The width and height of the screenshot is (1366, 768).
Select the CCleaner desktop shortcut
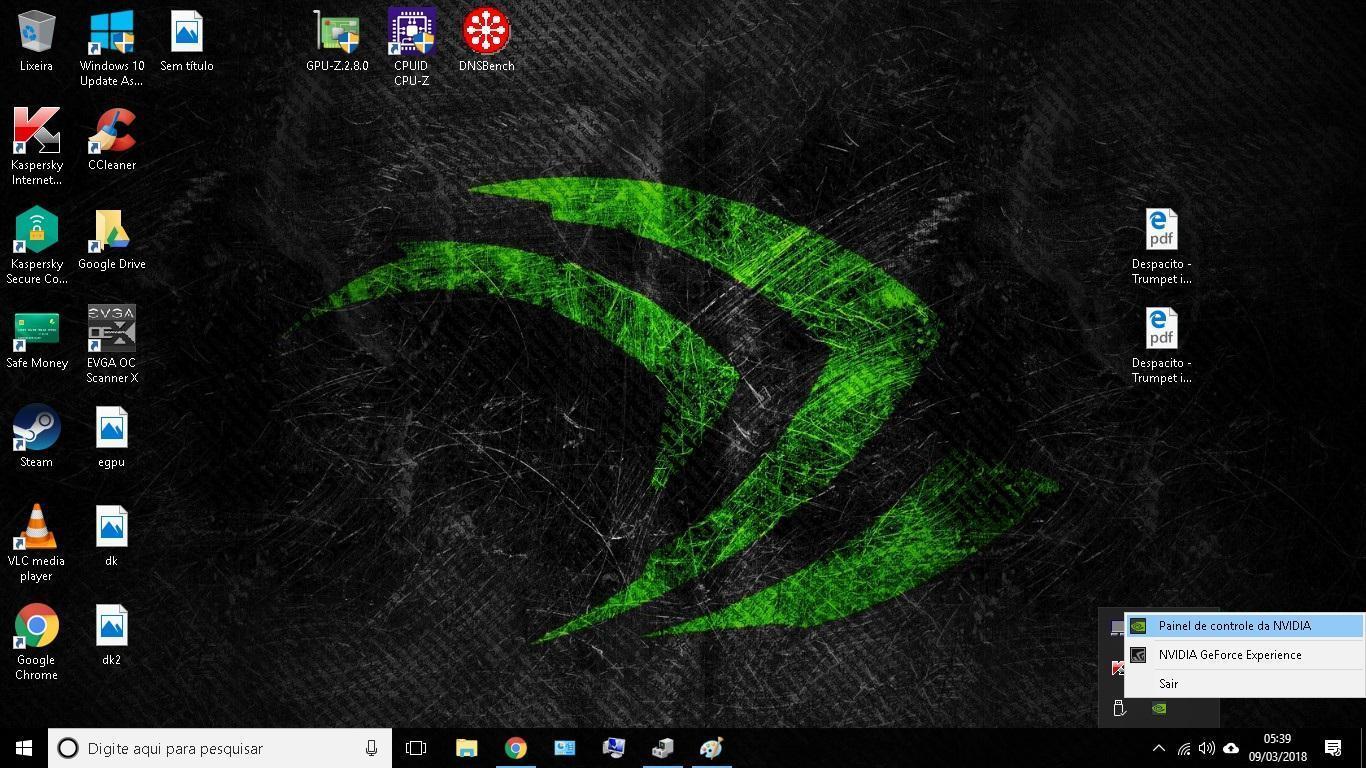pyautogui.click(x=111, y=141)
